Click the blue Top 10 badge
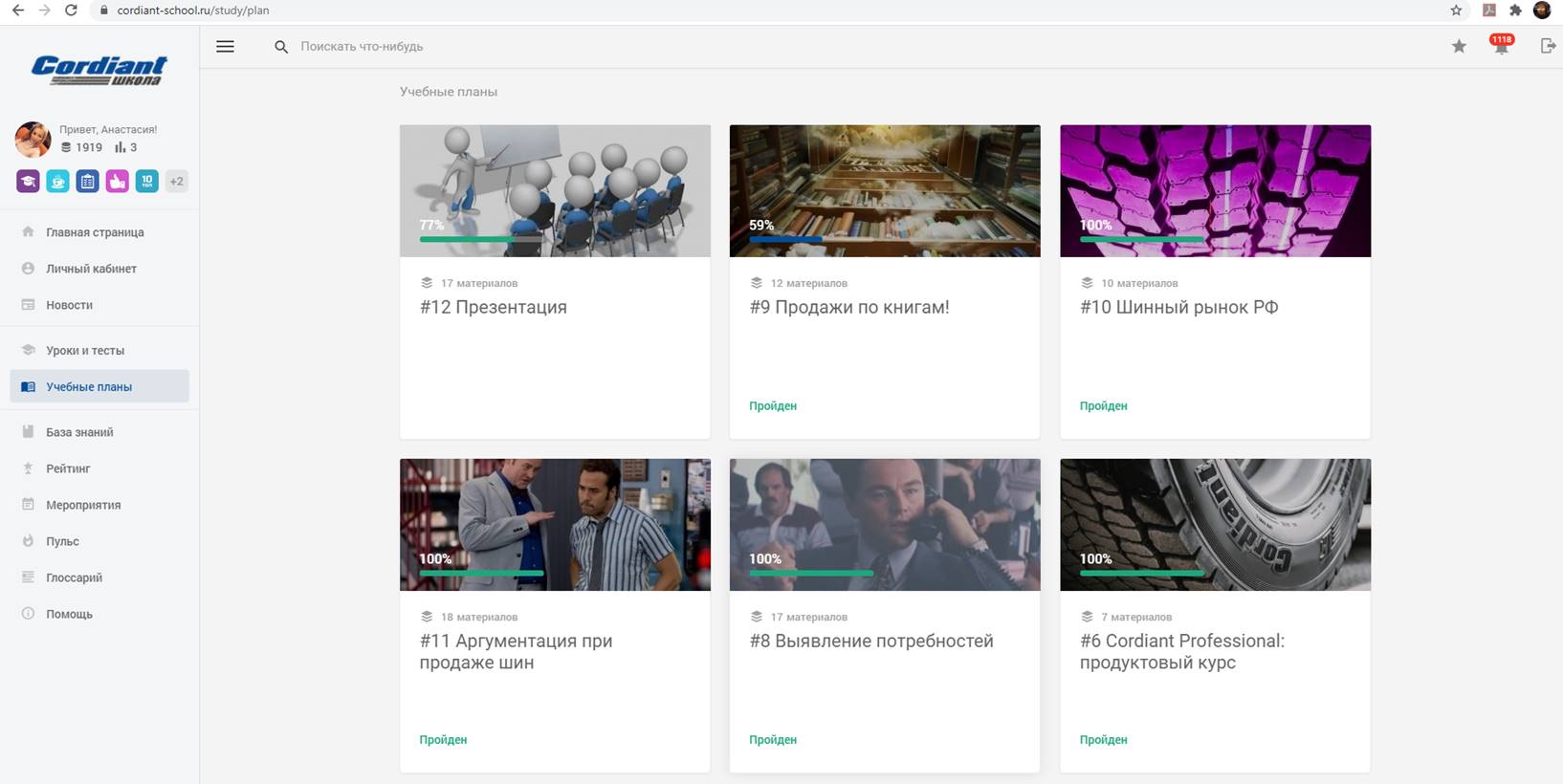 point(146,181)
